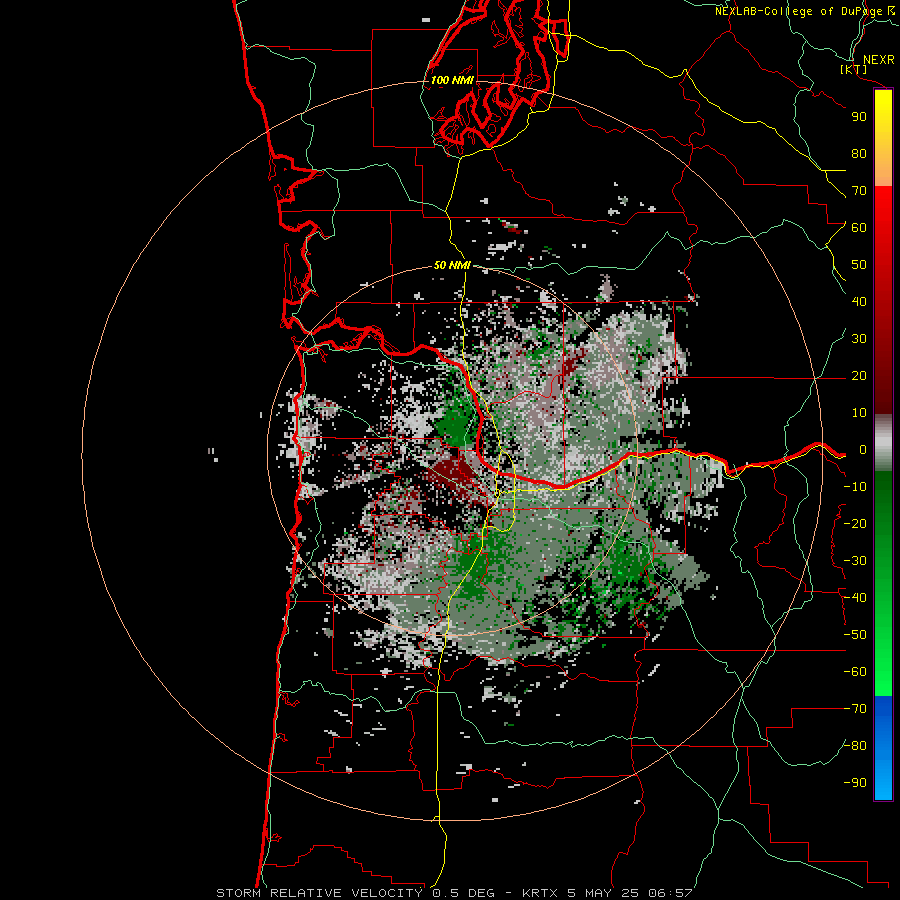Click the gray zero-velocity band of the scale
The width and height of the screenshot is (900, 900).
(x=883, y=443)
